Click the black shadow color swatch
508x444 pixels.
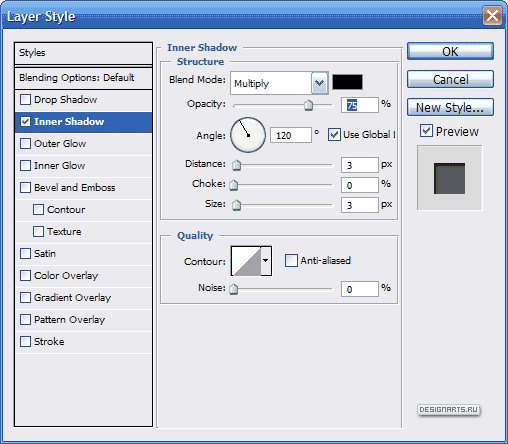(347, 82)
